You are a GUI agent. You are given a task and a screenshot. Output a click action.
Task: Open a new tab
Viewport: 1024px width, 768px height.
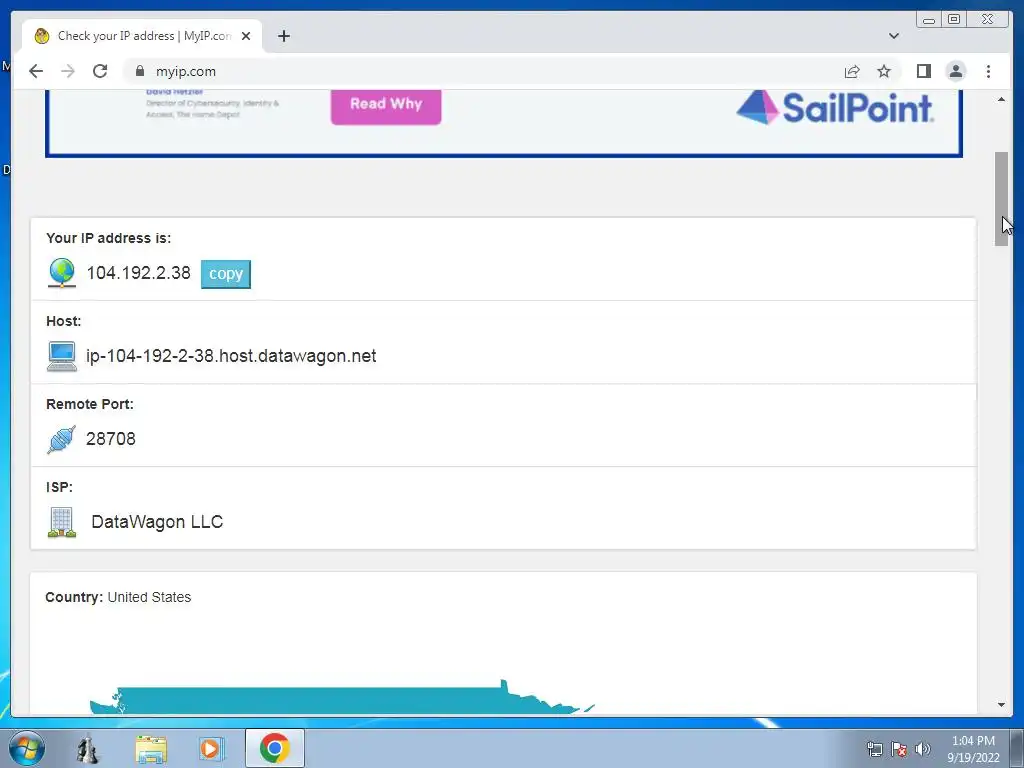[x=283, y=36]
